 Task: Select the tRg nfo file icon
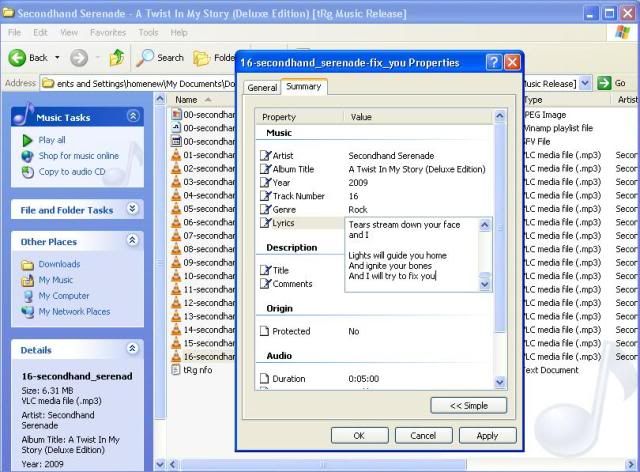(176, 370)
